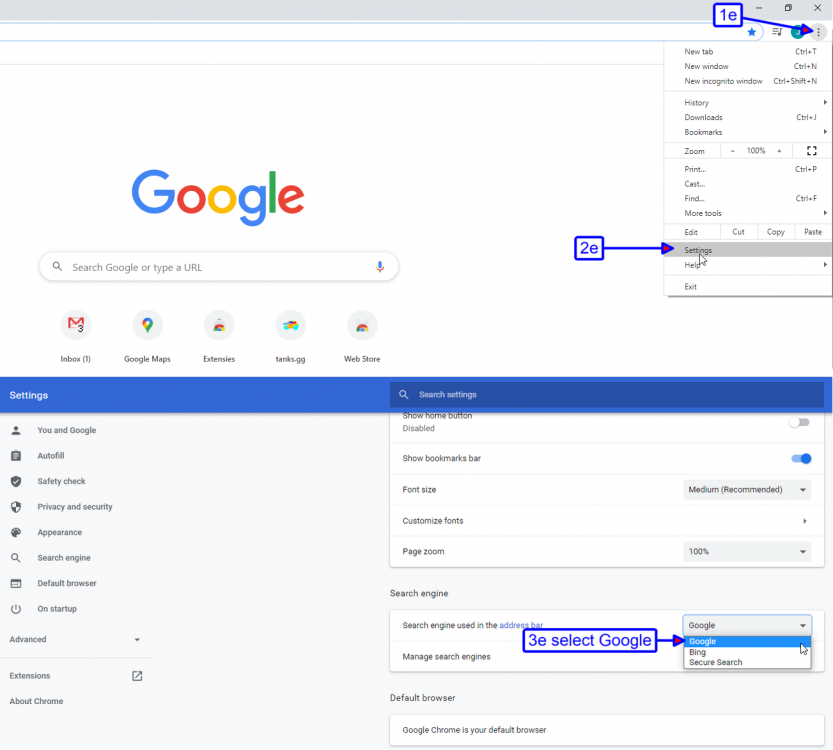Click the Search Google or type a URL box

point(219,267)
